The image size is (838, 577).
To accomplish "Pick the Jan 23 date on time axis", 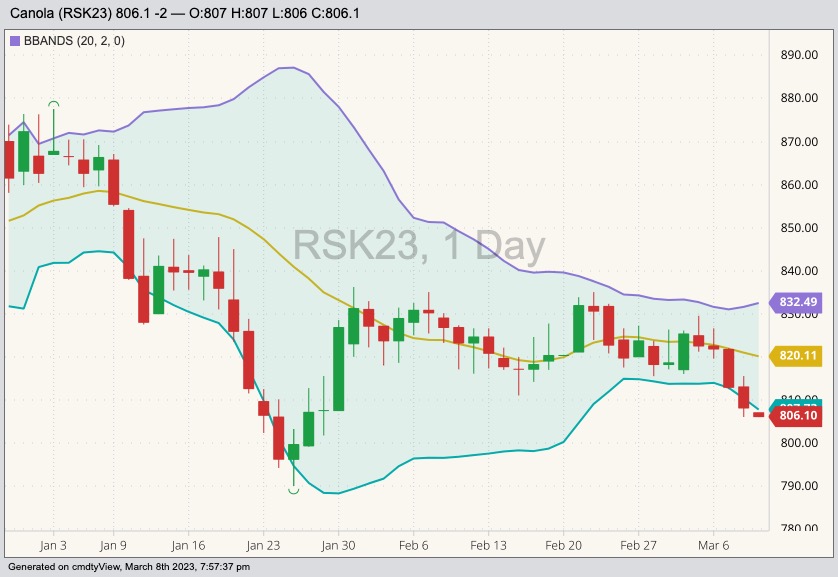I will (263, 546).
